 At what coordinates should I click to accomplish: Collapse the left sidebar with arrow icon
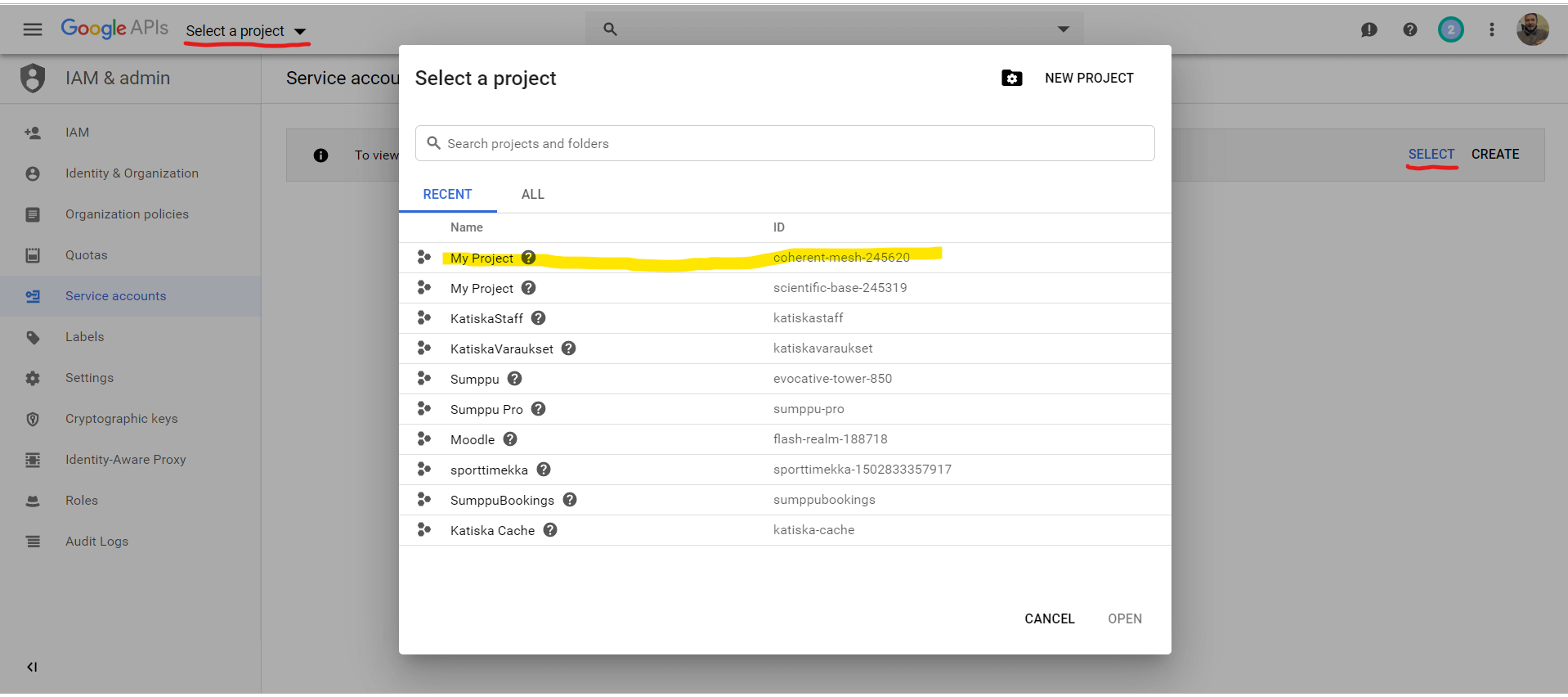(32, 667)
